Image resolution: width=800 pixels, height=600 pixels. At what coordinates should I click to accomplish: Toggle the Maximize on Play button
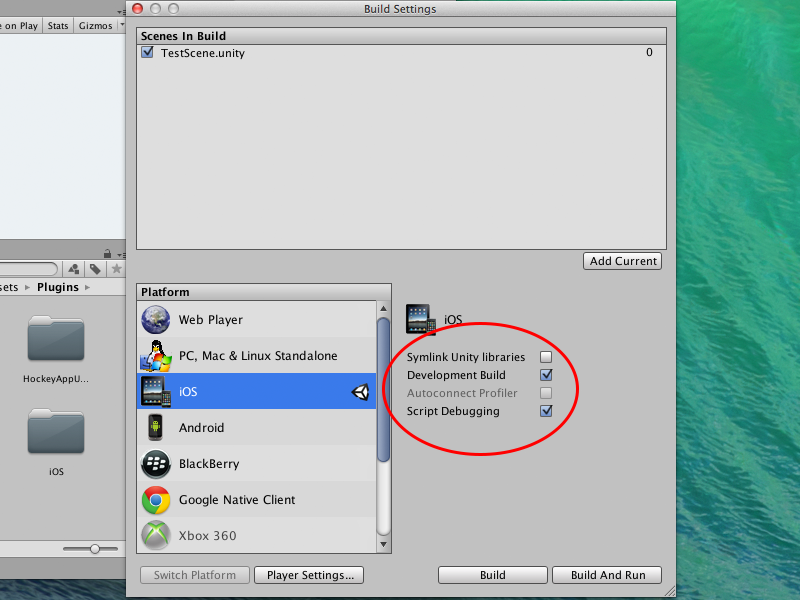point(19,26)
